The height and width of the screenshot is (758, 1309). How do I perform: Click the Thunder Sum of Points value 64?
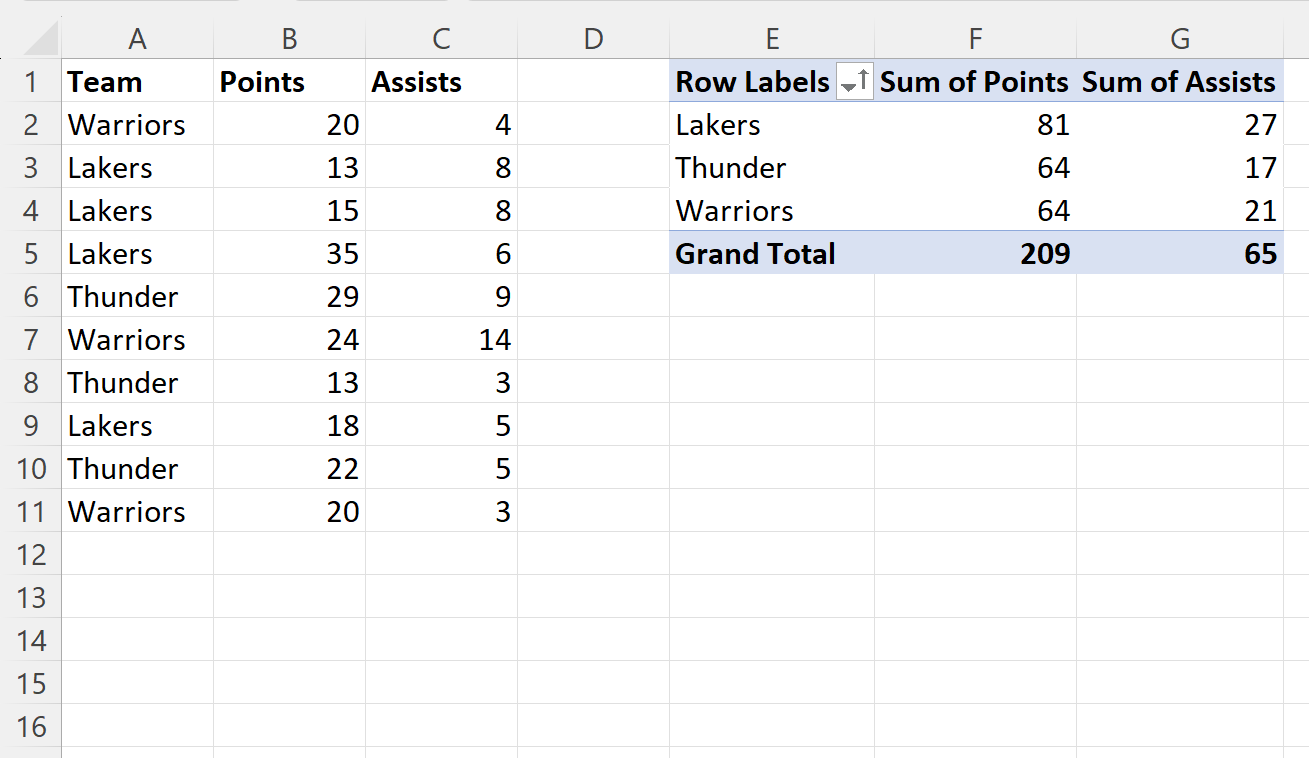point(976,168)
